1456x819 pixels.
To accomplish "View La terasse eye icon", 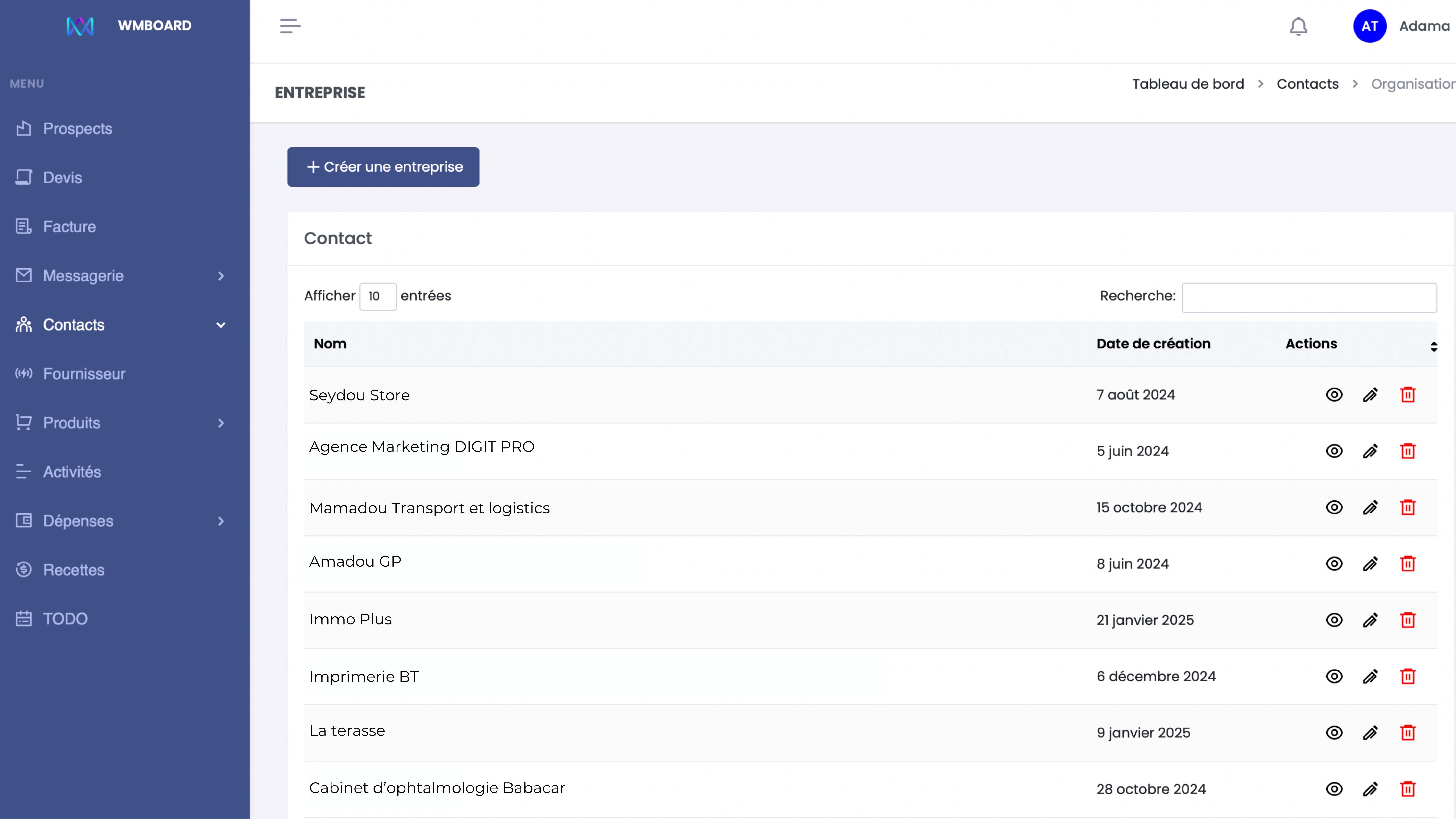I will click(1334, 733).
